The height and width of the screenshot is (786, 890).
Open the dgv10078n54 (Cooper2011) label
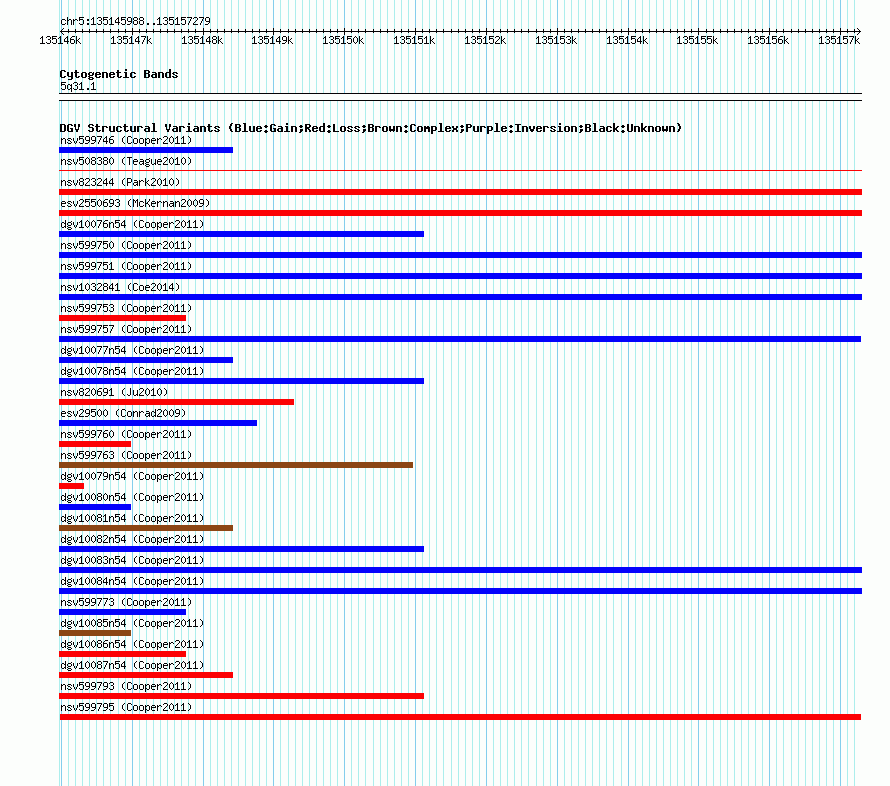pyautogui.click(x=132, y=371)
